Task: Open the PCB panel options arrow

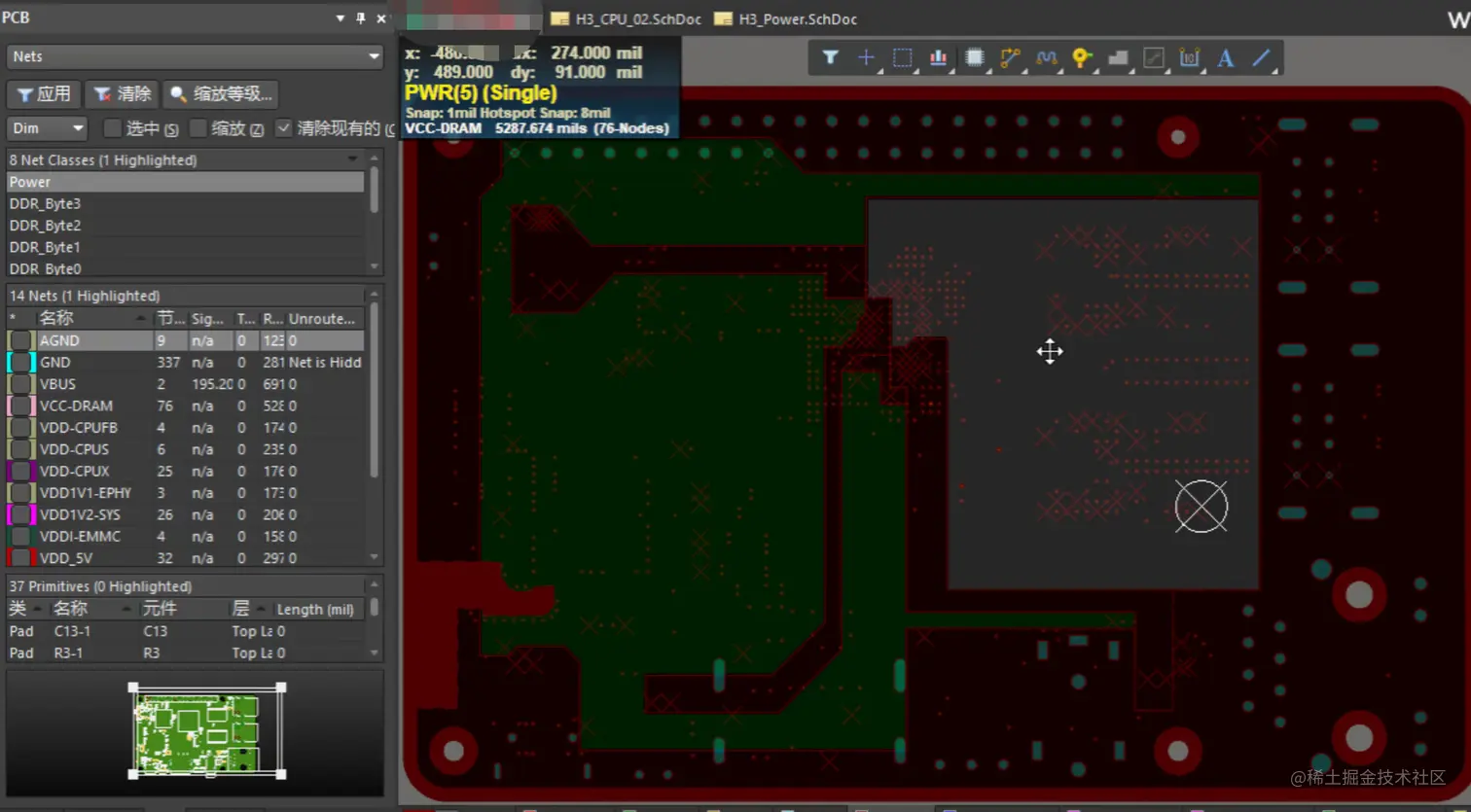Action: coord(341,18)
